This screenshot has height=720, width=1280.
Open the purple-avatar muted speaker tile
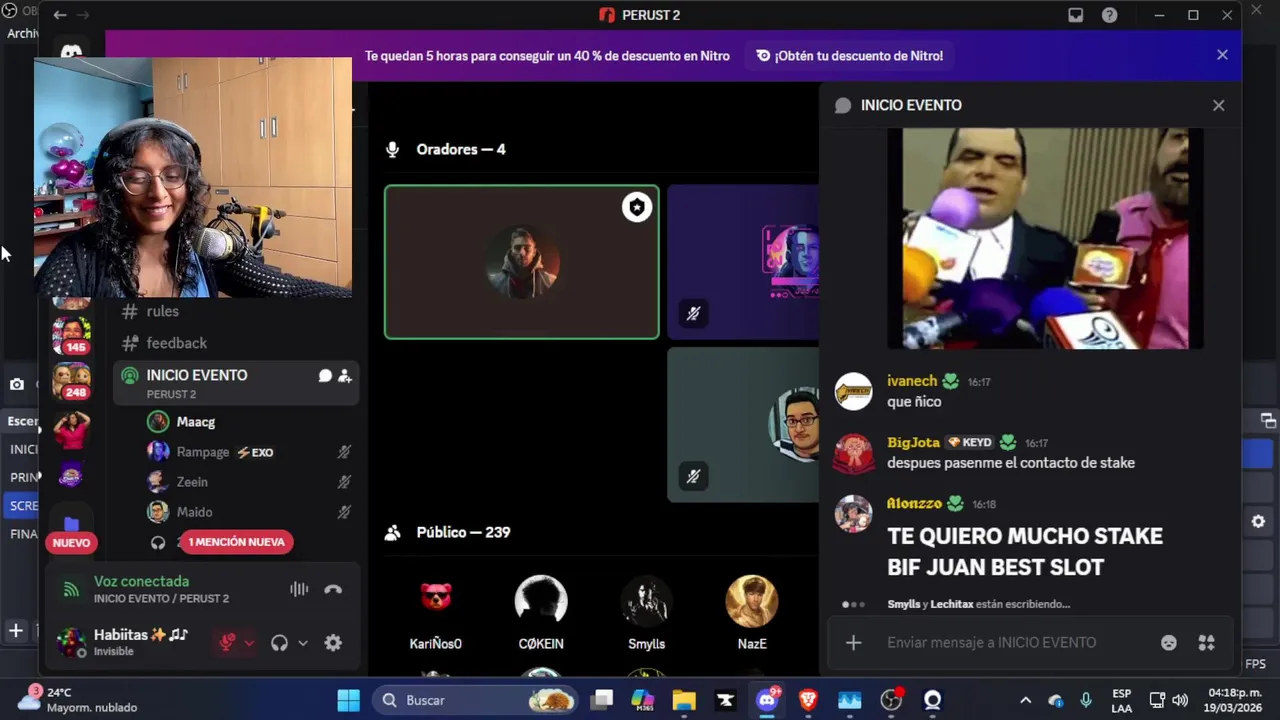(x=743, y=262)
